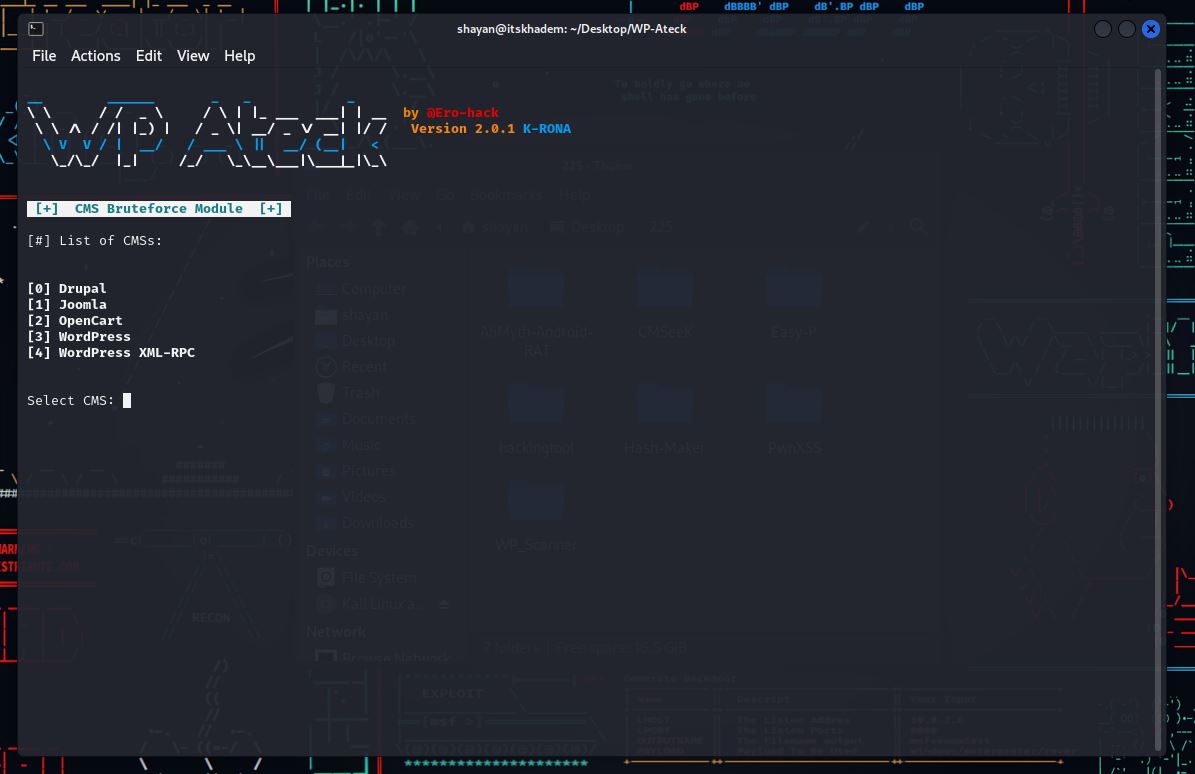Minimize the terminal window

pyautogui.click(x=1103, y=29)
